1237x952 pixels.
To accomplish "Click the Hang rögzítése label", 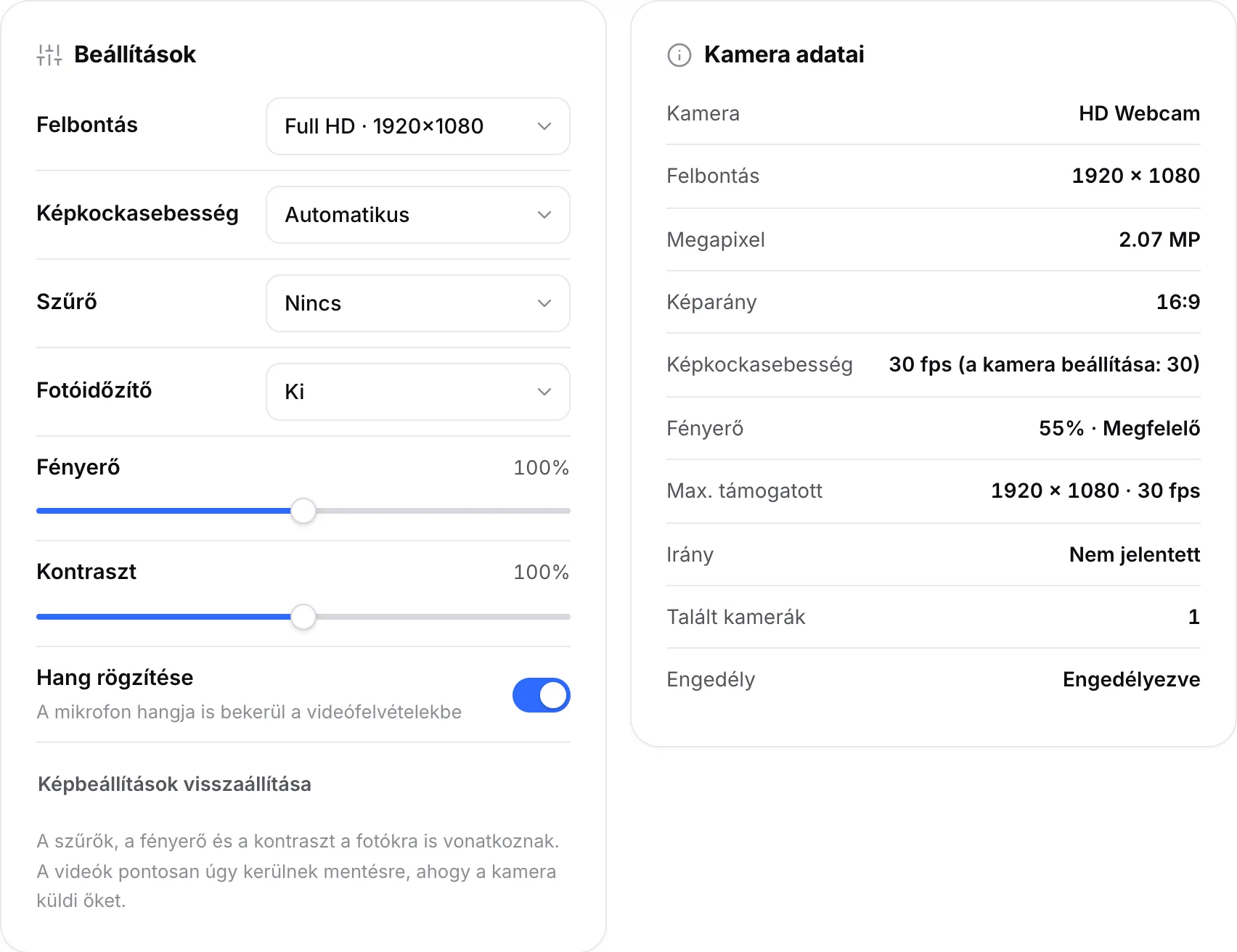I will tap(115, 678).
